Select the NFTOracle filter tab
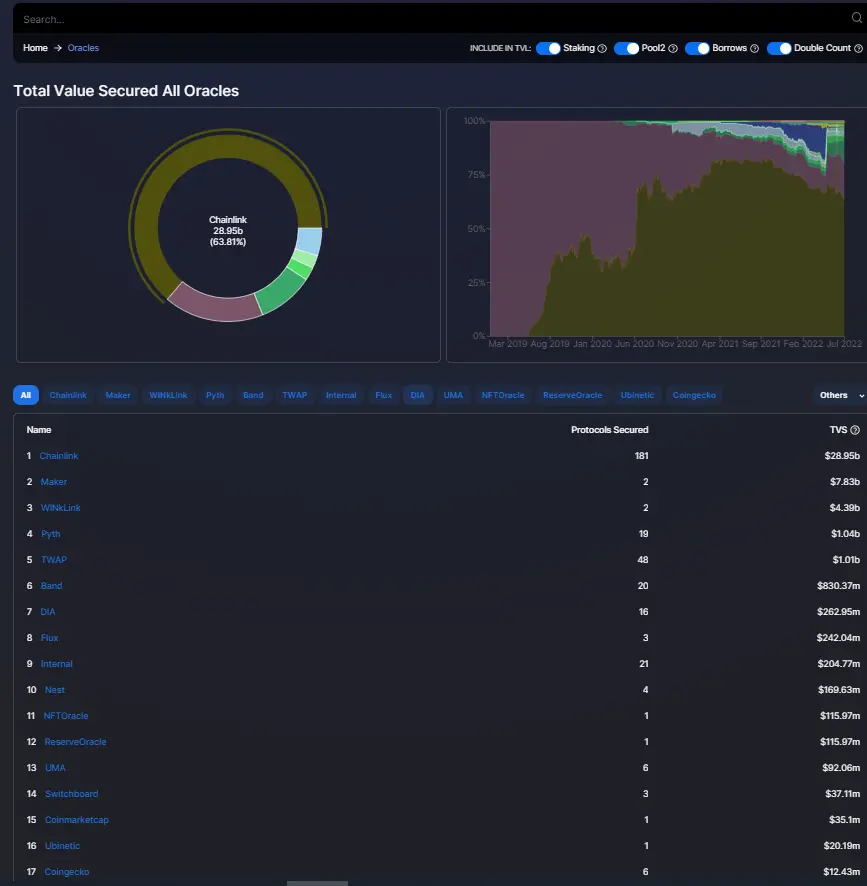867x886 pixels. click(x=502, y=395)
